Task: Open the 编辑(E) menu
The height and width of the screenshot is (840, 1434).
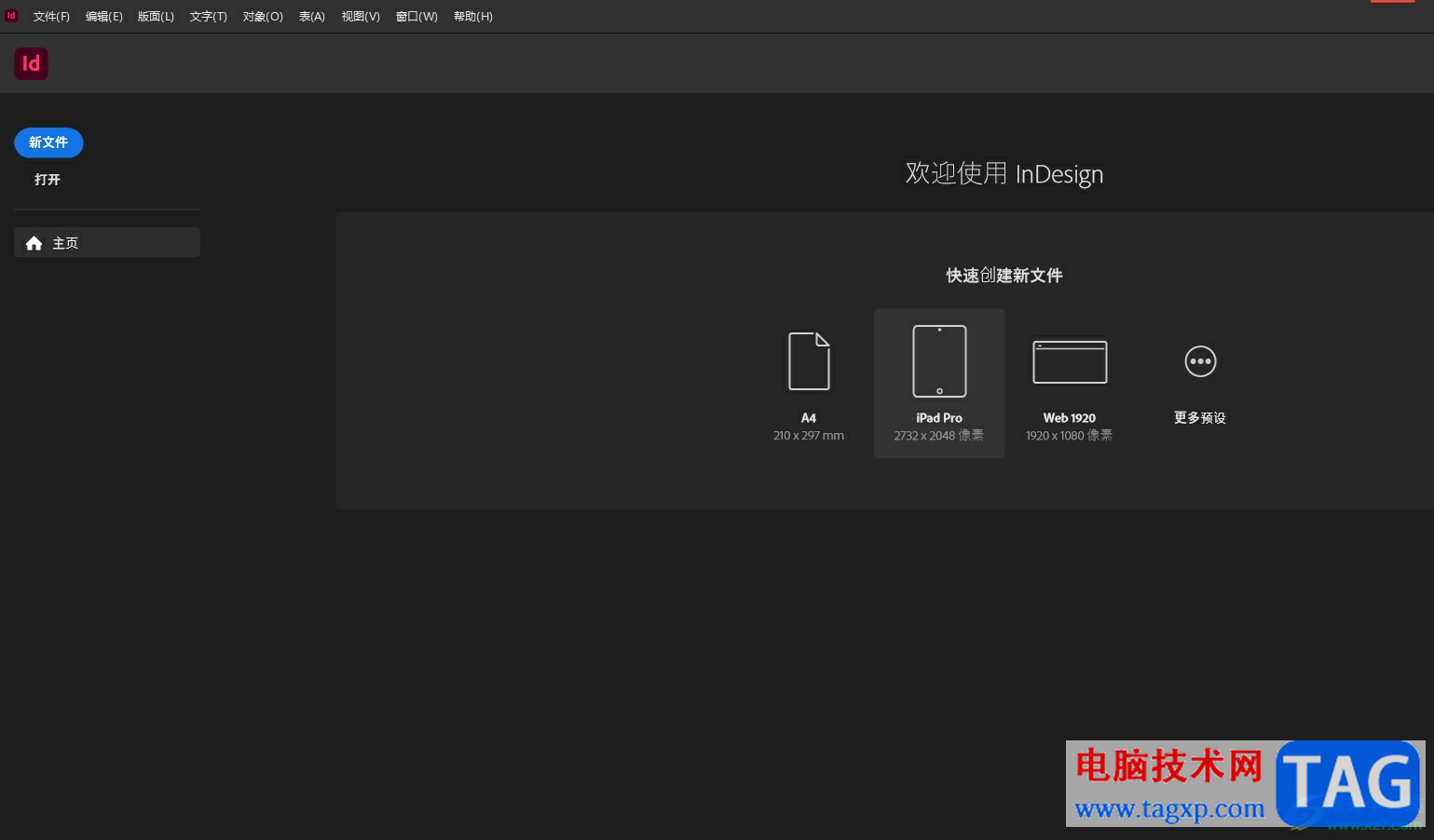Action: (104, 17)
